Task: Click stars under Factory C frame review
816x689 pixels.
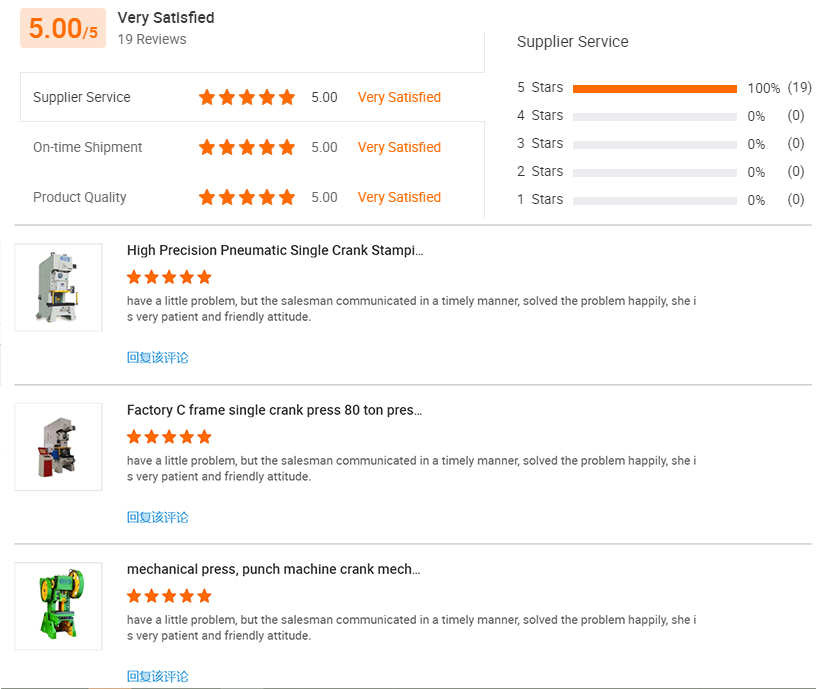Action: [169, 437]
